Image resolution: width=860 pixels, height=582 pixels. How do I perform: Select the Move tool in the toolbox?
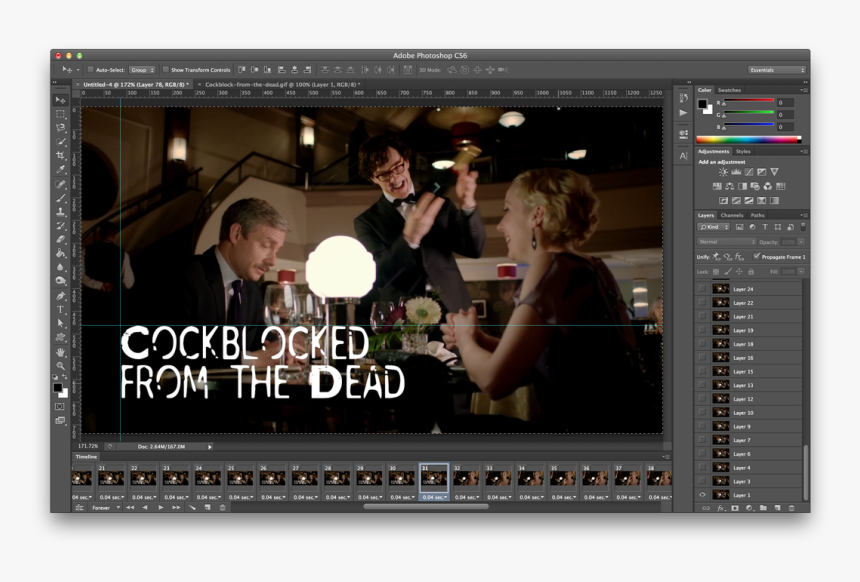(x=60, y=100)
